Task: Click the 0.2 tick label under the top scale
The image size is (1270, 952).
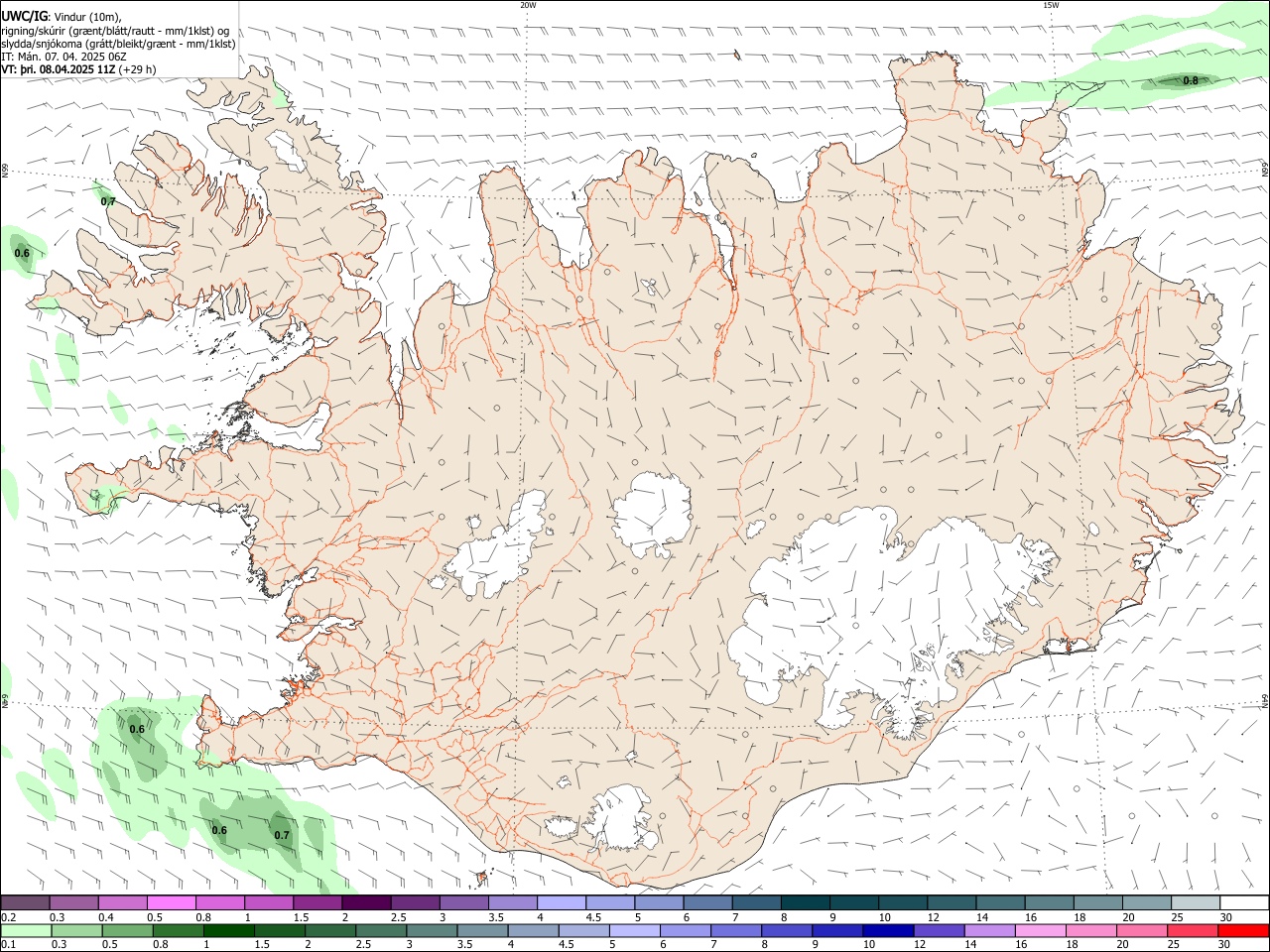Action: pyautogui.click(x=8, y=917)
